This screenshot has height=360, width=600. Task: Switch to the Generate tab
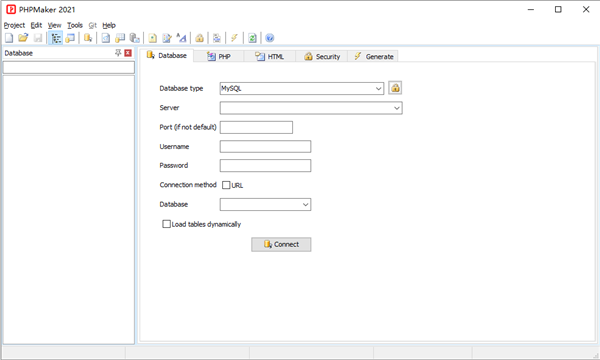373,56
